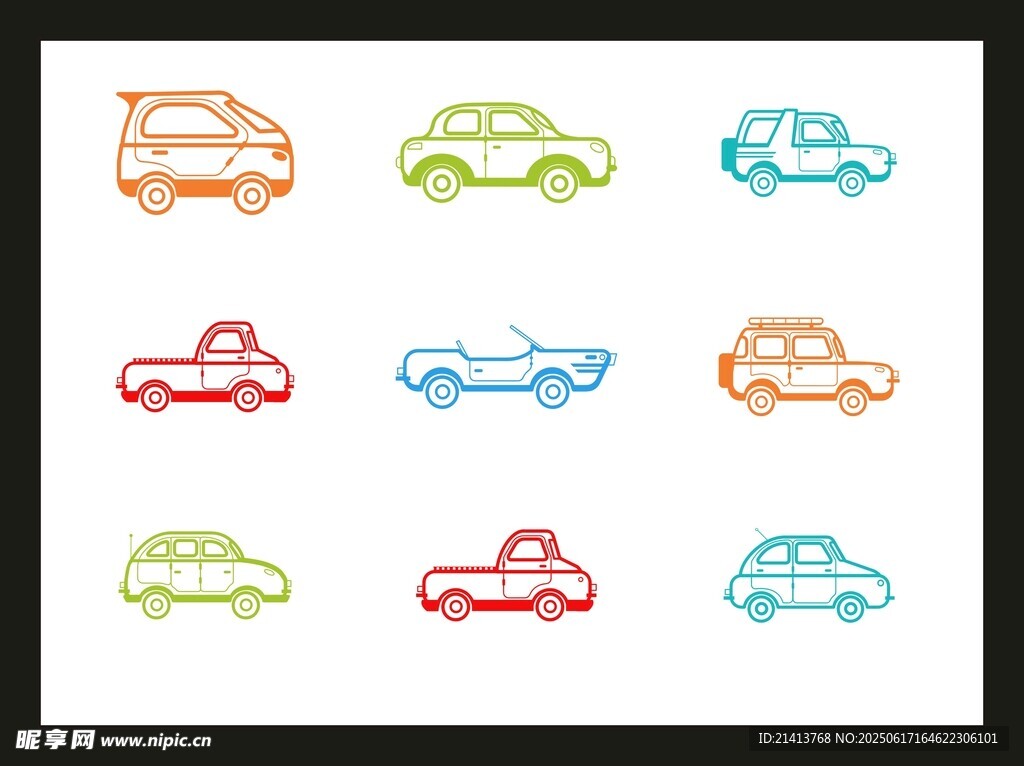Screen dimensions: 1024x766
Task: Select the red pickup truck in middle row
Action: coord(206,367)
